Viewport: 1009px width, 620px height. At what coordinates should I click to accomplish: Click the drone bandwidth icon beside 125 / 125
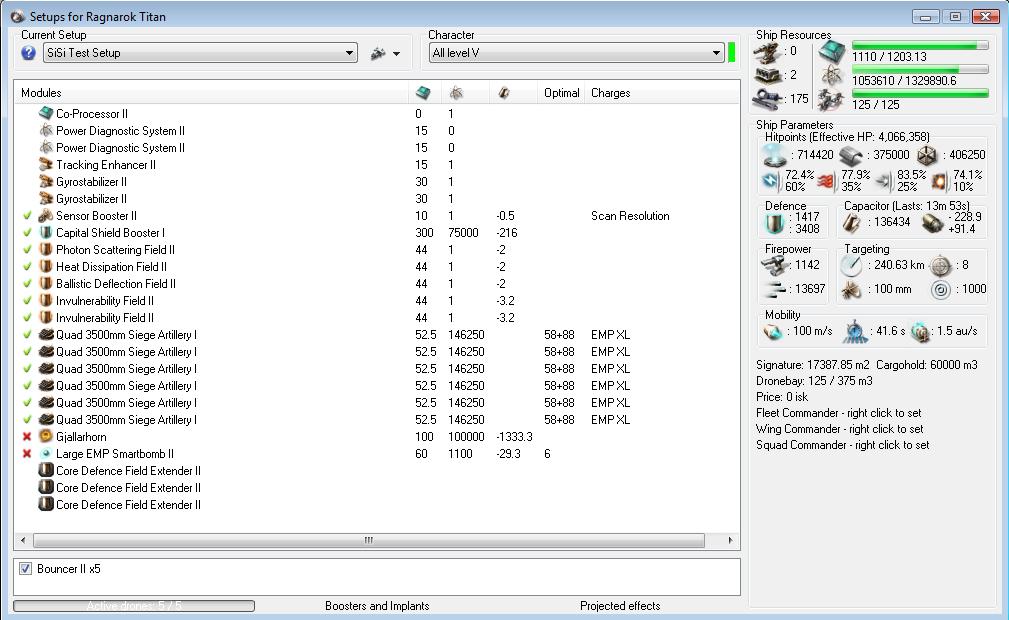tap(832, 100)
